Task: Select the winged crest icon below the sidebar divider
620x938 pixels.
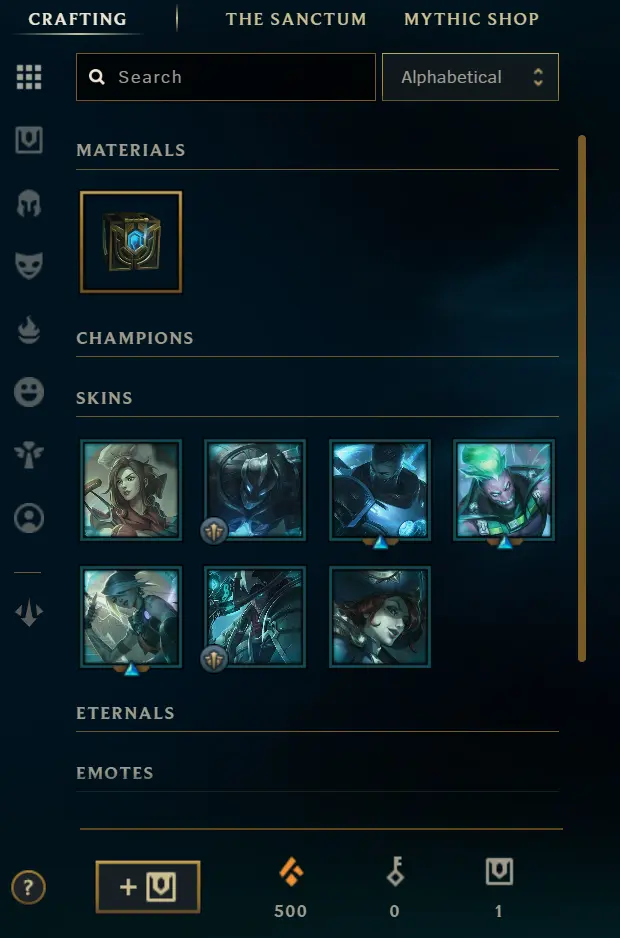Action: click(x=29, y=614)
